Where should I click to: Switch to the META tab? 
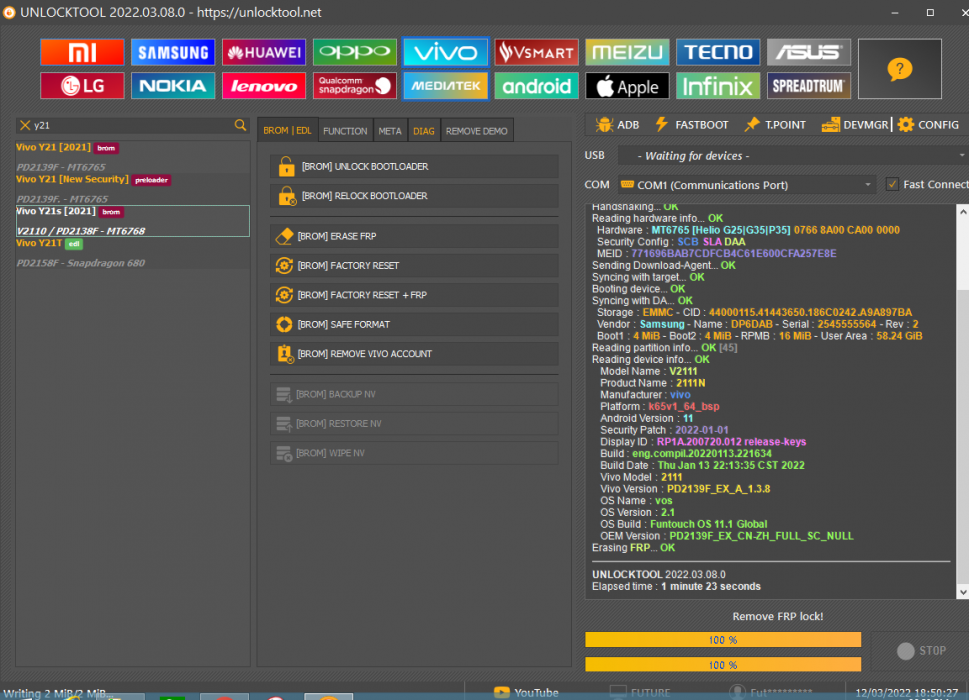[x=389, y=131]
